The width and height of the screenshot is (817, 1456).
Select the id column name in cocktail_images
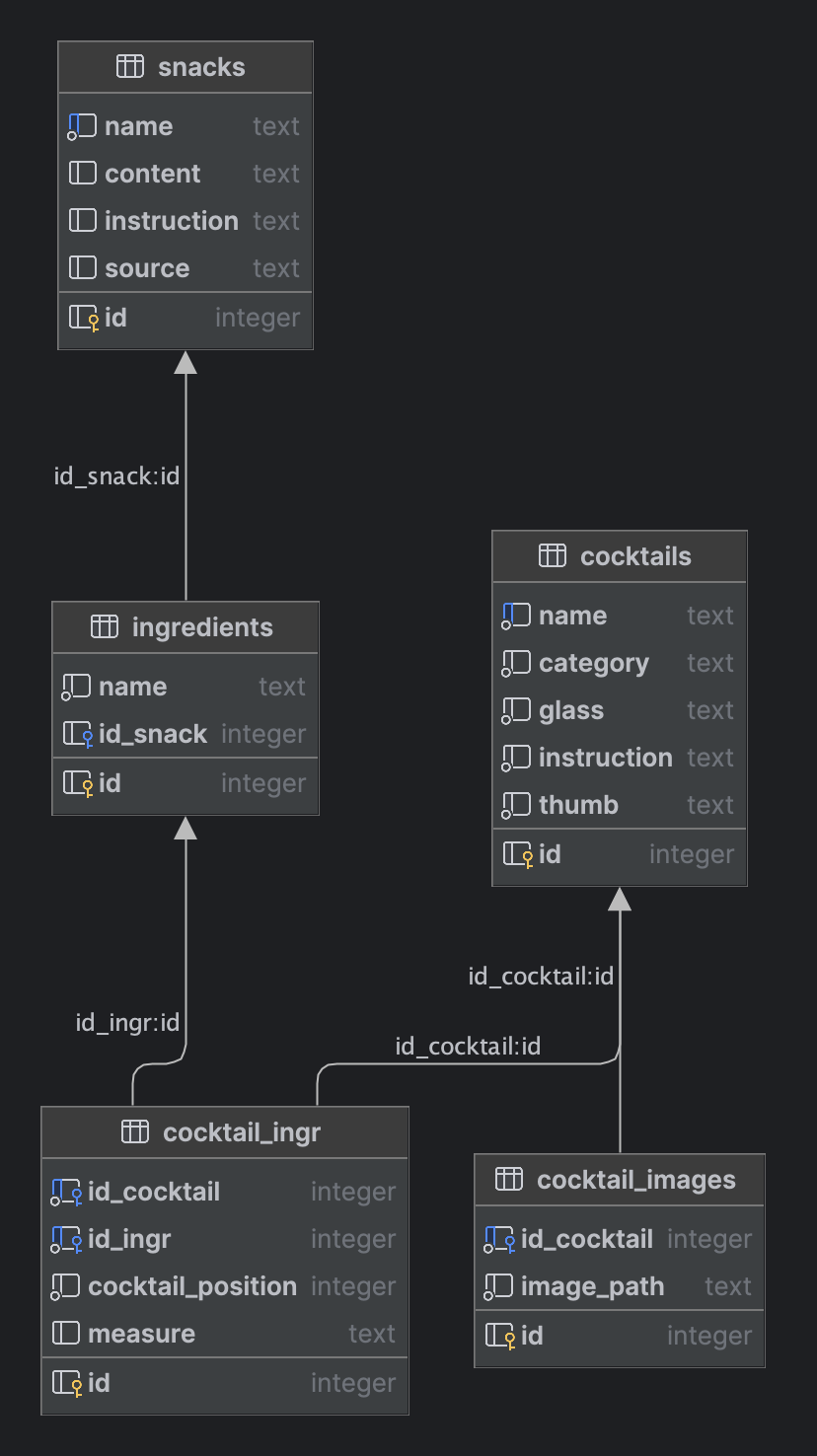tap(532, 1336)
